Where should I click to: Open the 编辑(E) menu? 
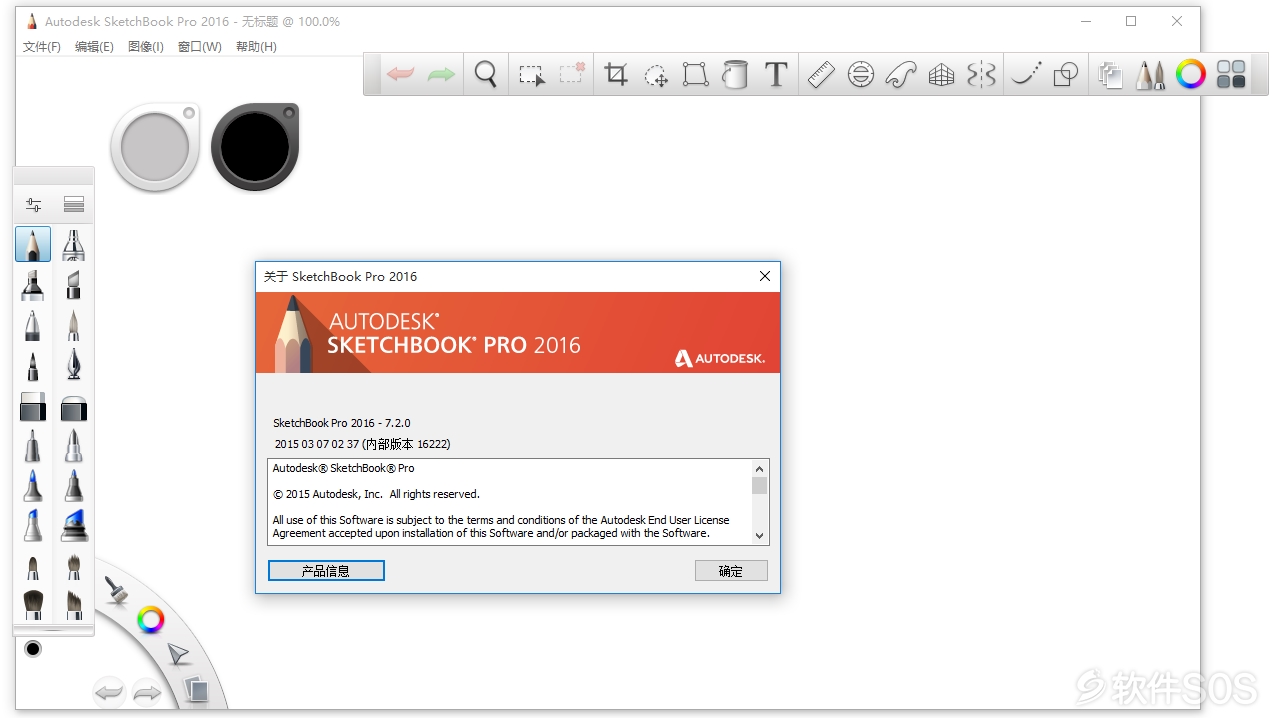pos(94,47)
